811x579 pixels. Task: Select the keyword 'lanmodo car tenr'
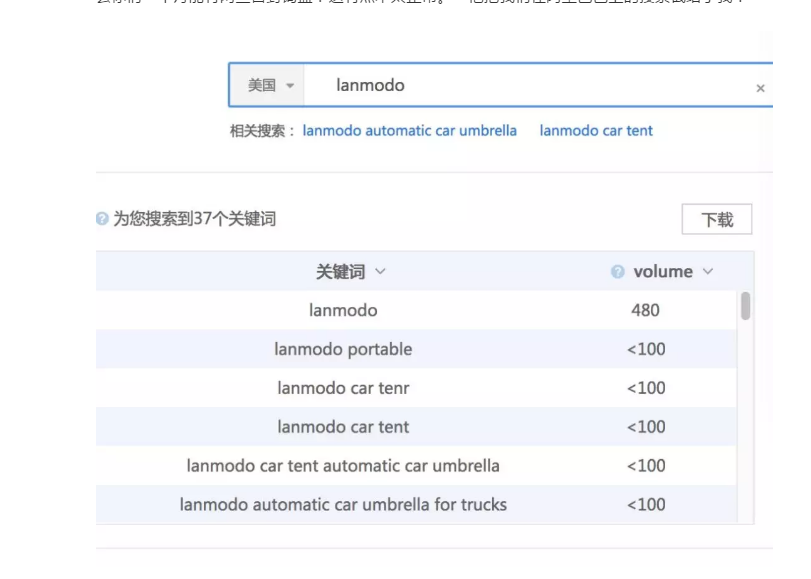(343, 388)
